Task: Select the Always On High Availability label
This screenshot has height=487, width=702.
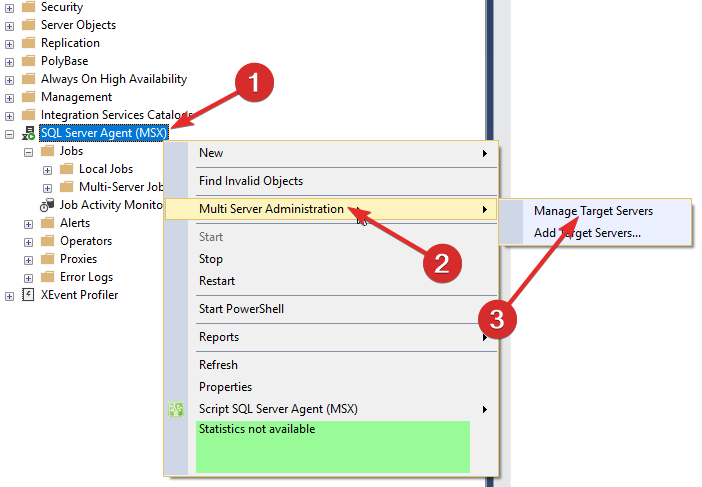Action: click(114, 79)
